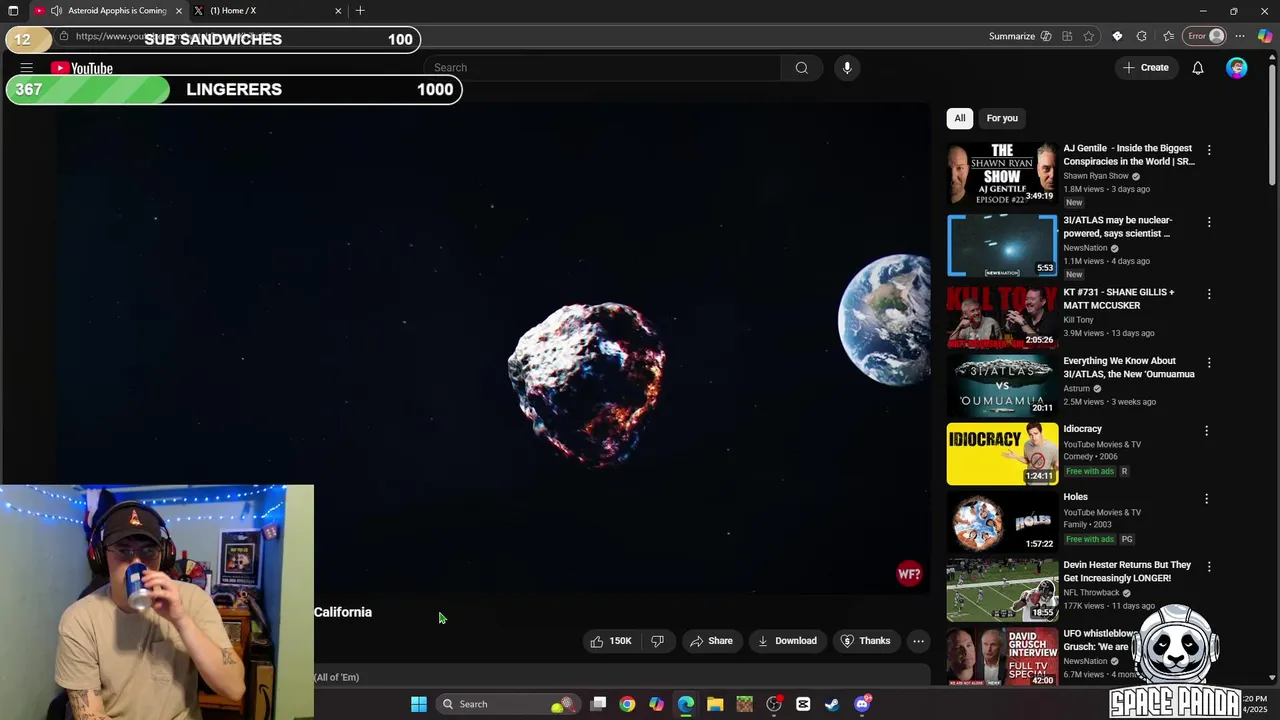
Task: Open options menu for AJ Gentile video
Action: pyautogui.click(x=1209, y=150)
